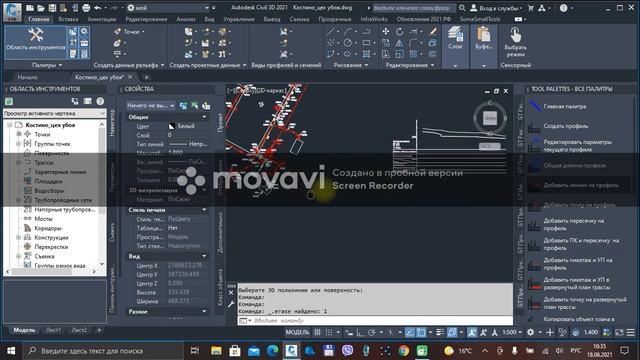The height and width of the screenshot is (360, 640).
Task: Click the help icon in toolspace header
Action: point(100,101)
